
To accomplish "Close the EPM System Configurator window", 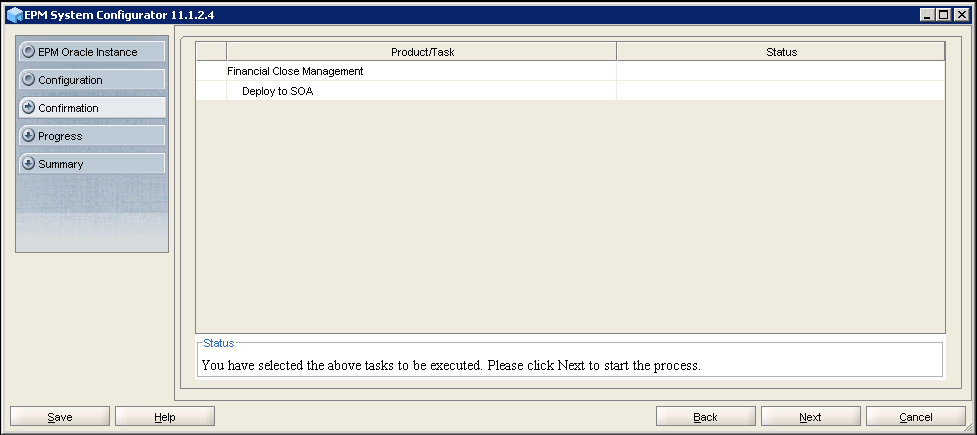I will pyautogui.click(x=960, y=13).
